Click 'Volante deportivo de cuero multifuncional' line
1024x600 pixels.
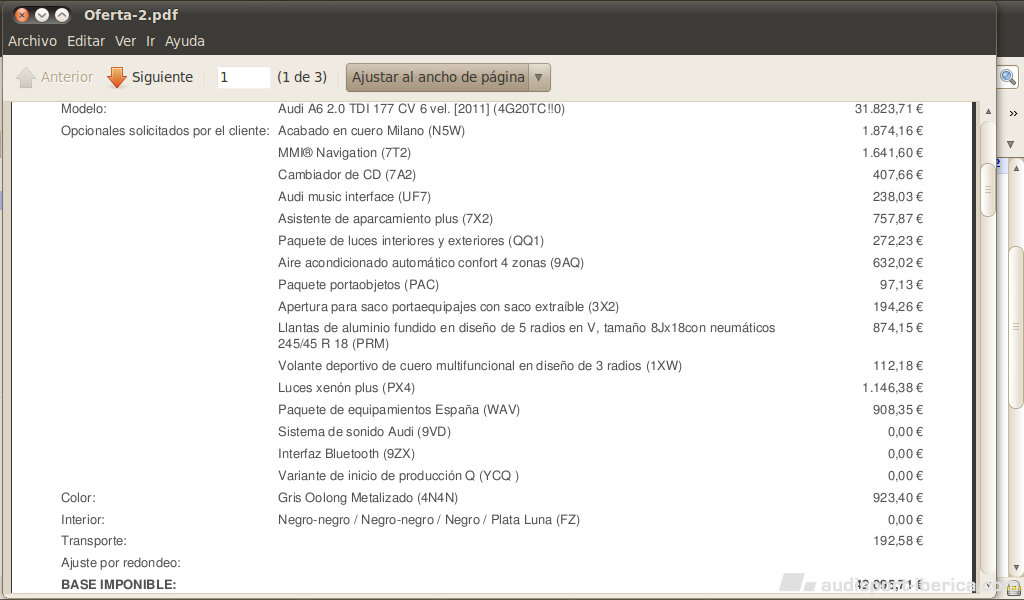pyautogui.click(x=480, y=366)
